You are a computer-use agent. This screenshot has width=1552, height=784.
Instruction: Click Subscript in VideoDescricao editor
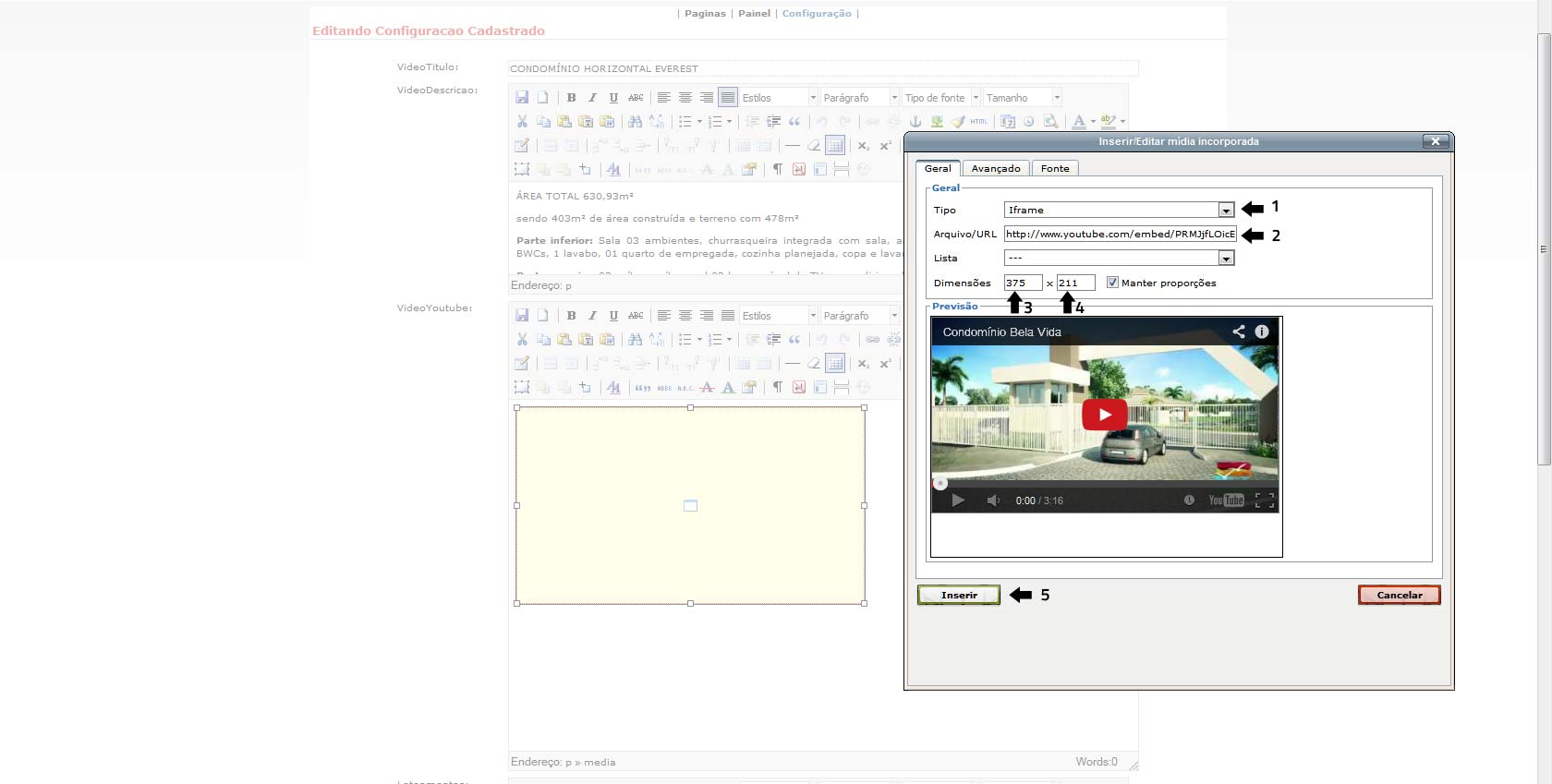coord(863,145)
